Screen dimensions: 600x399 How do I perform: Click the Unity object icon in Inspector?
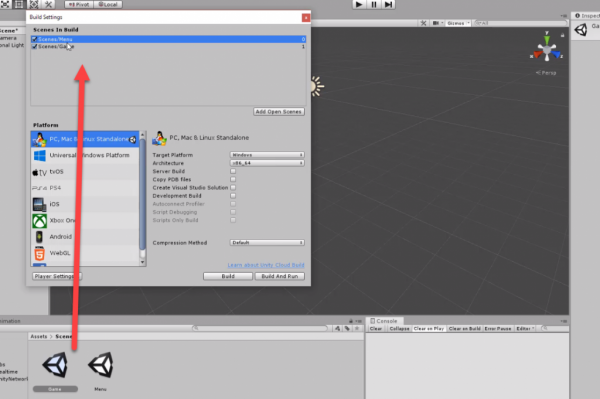(x=581, y=30)
